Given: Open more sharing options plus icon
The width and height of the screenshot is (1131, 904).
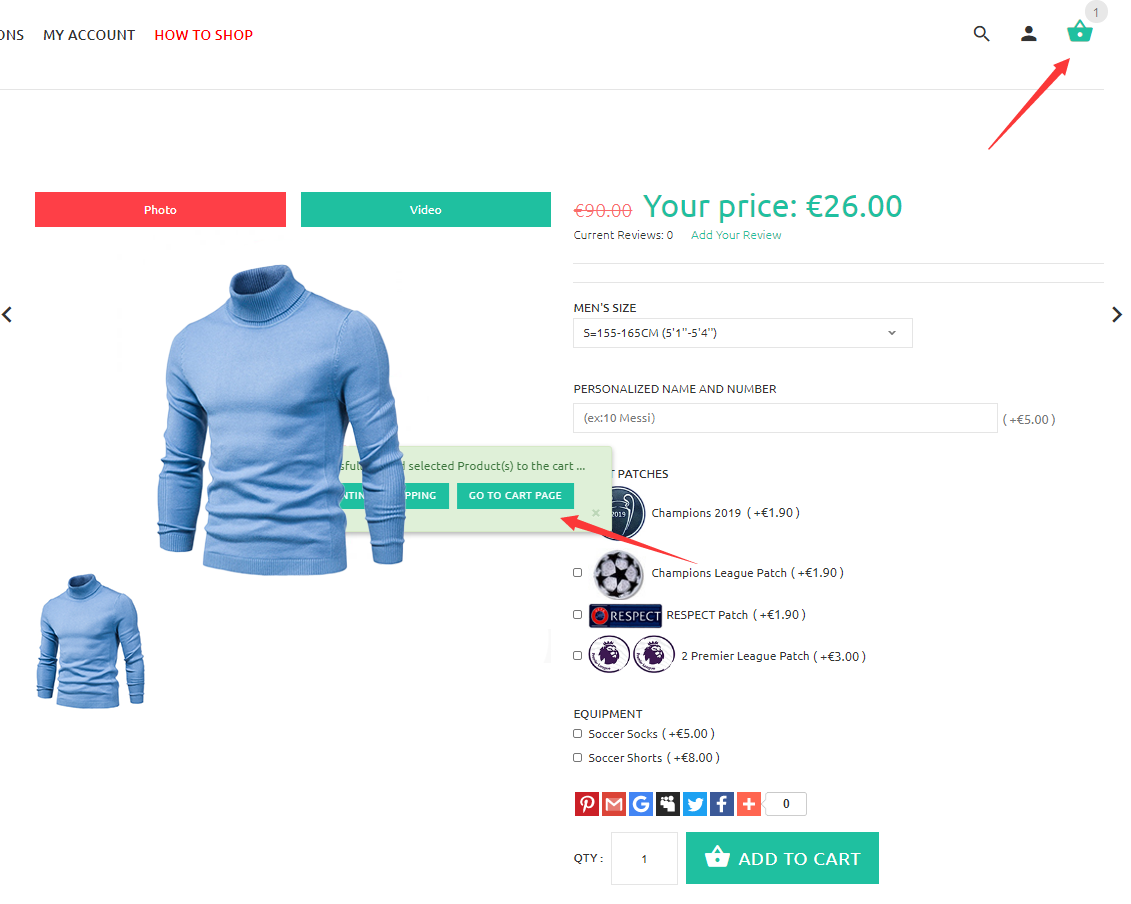Looking at the screenshot, I should [749, 804].
